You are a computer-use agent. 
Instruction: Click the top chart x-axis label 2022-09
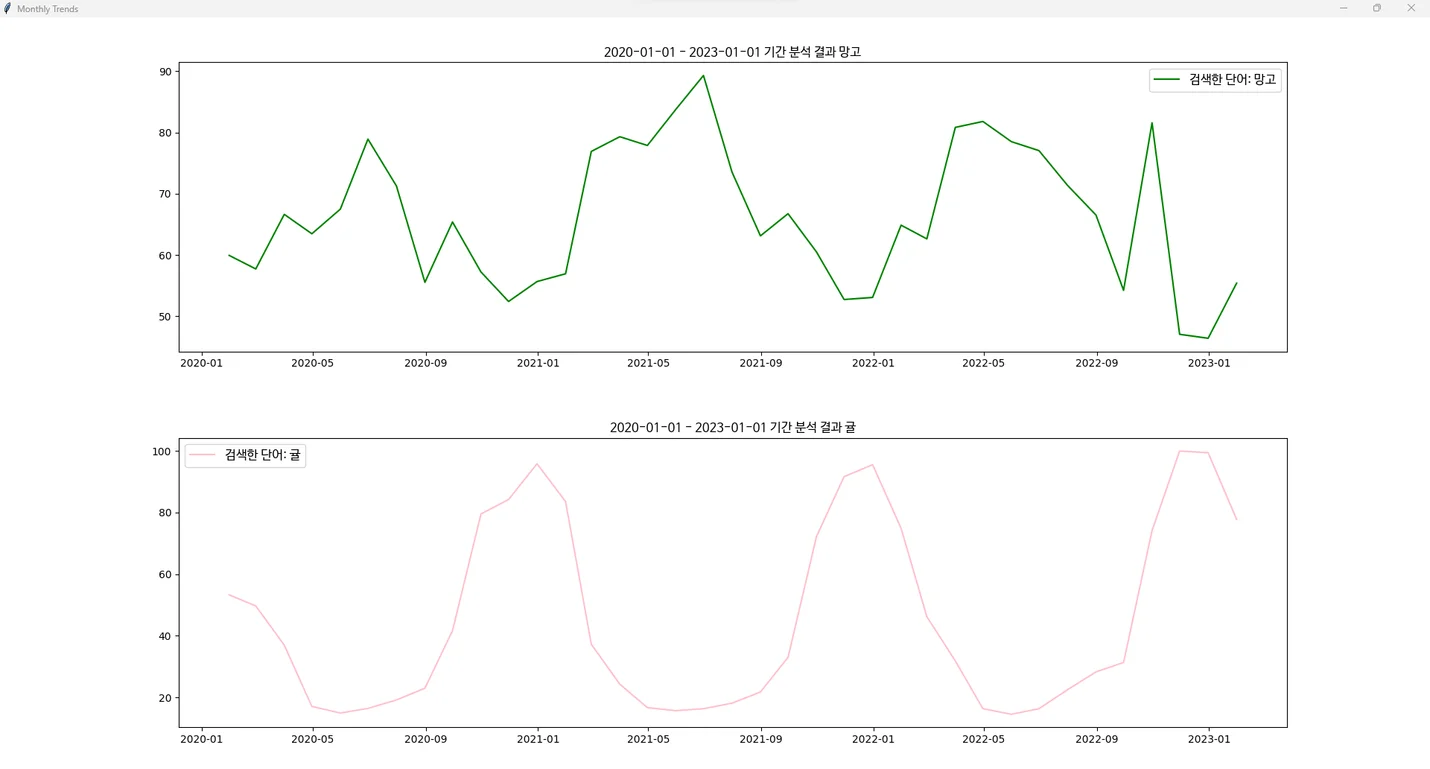click(x=1097, y=364)
